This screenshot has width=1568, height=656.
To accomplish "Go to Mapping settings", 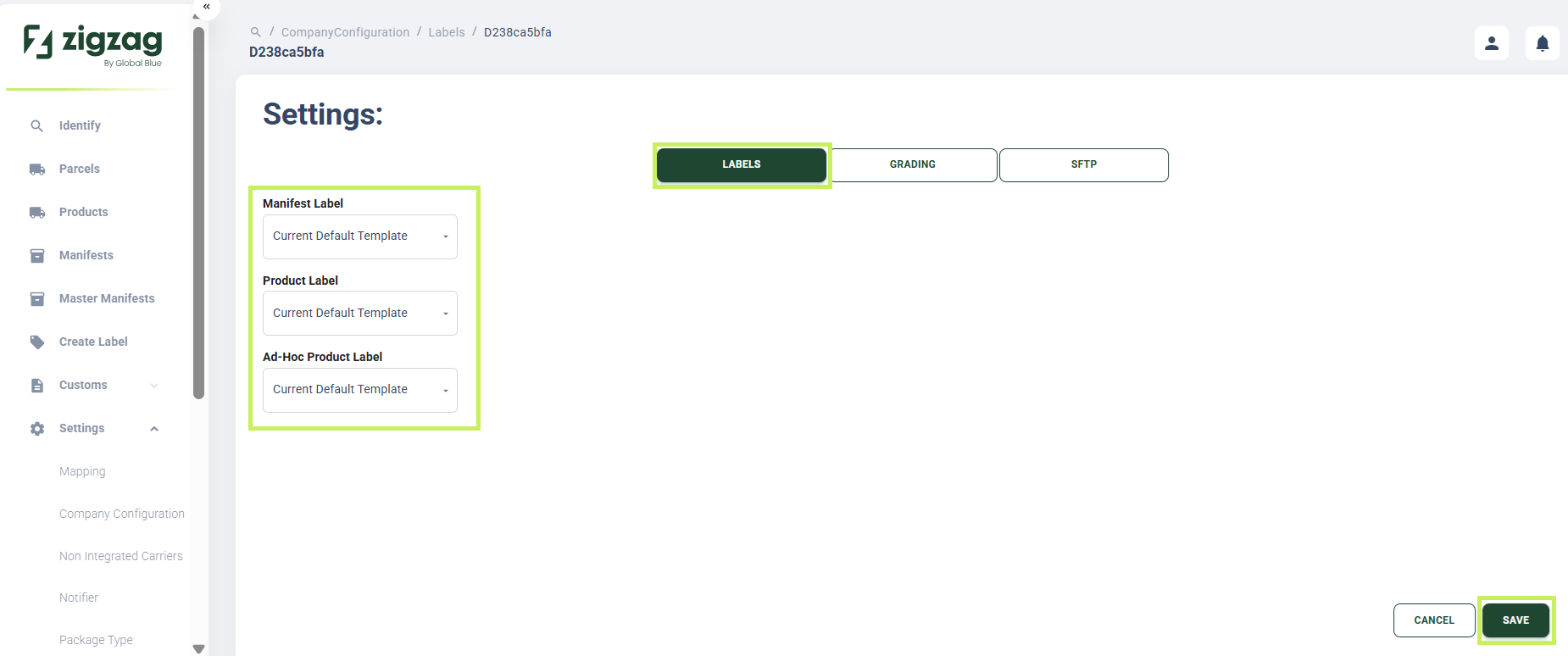I will pyautogui.click(x=82, y=471).
